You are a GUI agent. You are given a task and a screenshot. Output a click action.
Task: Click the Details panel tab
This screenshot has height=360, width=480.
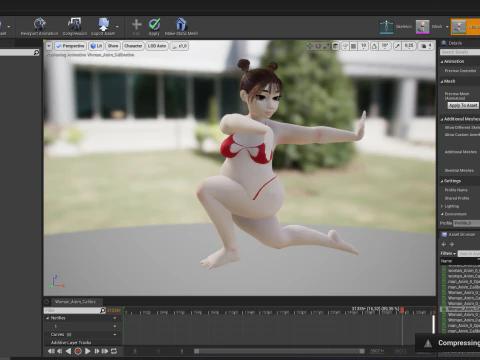pos(452,43)
